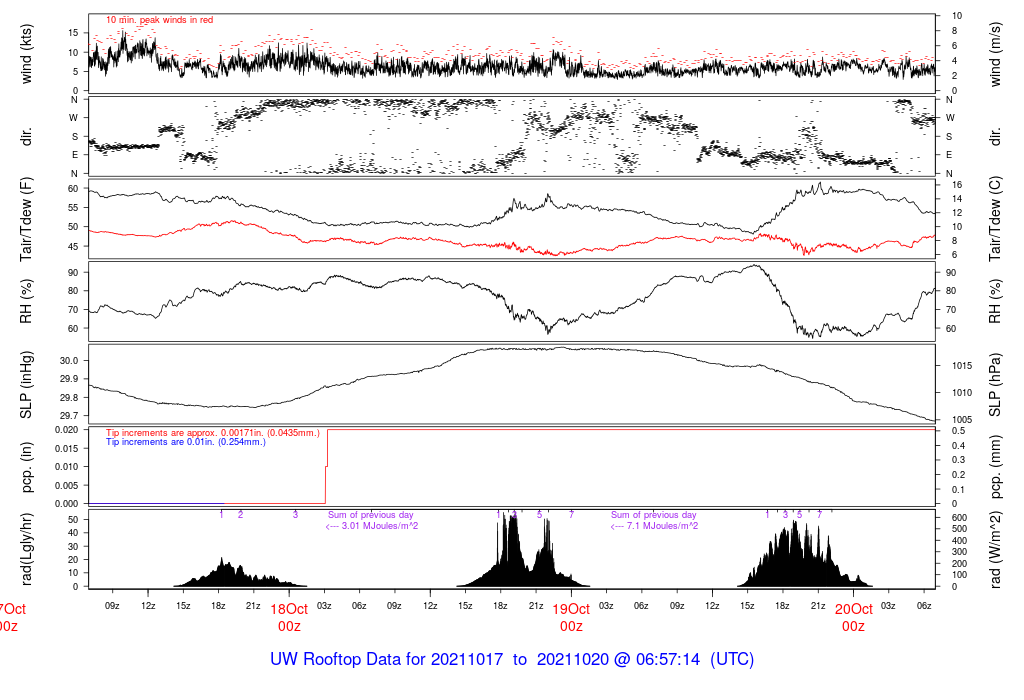Select the 'pcp. (mm)' axis label
Viewport: 1024px width, 700px height.
point(995,467)
